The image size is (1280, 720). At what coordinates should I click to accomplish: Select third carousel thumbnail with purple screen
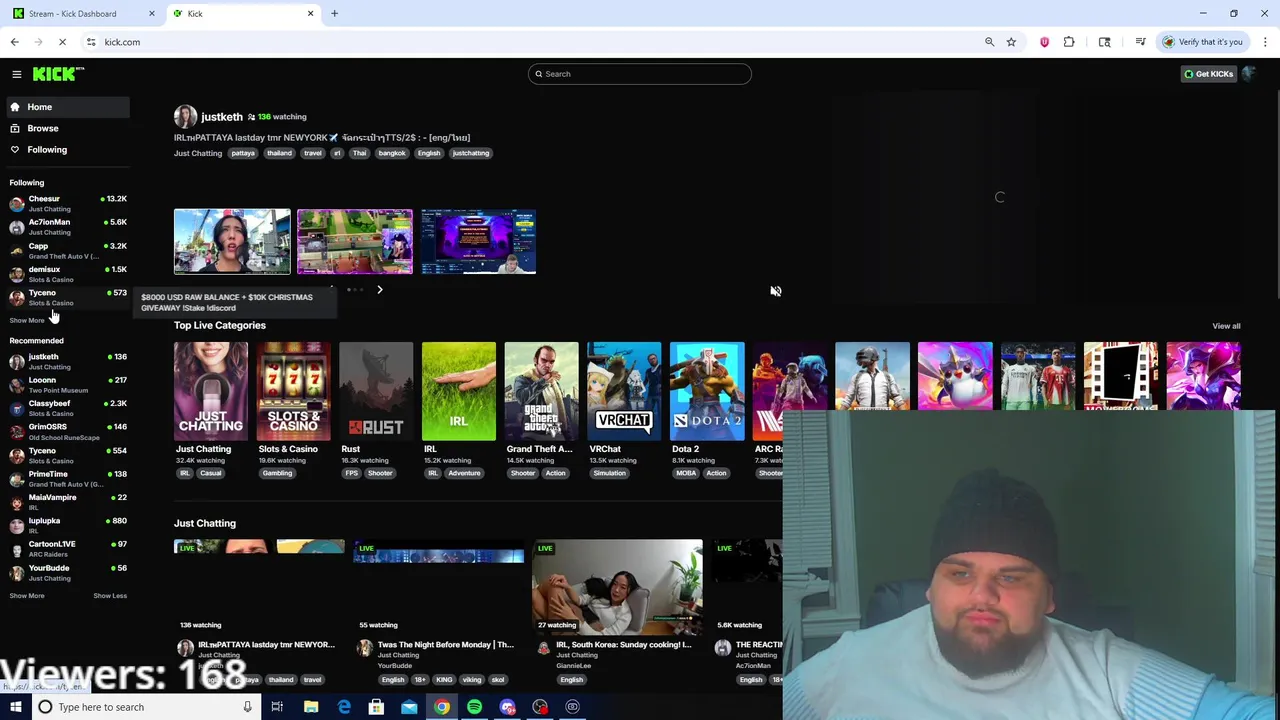[x=478, y=241]
